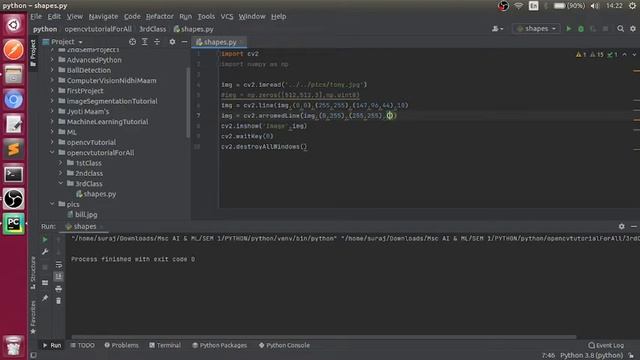This screenshot has width=640, height=360.
Task: Open Terminal from the Ubuntu dock
Action: [x=13, y=174]
